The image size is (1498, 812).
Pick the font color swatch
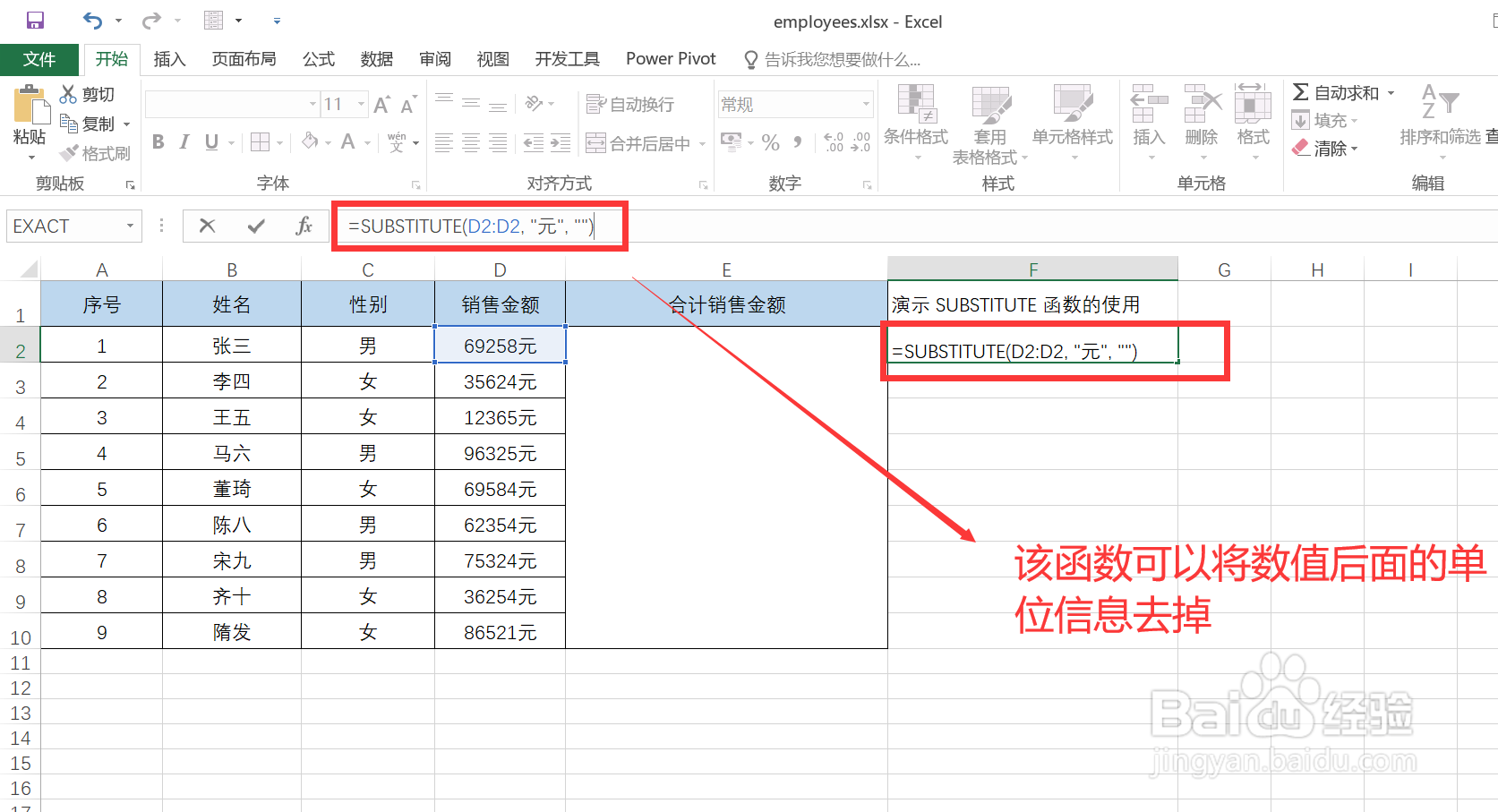click(347, 141)
